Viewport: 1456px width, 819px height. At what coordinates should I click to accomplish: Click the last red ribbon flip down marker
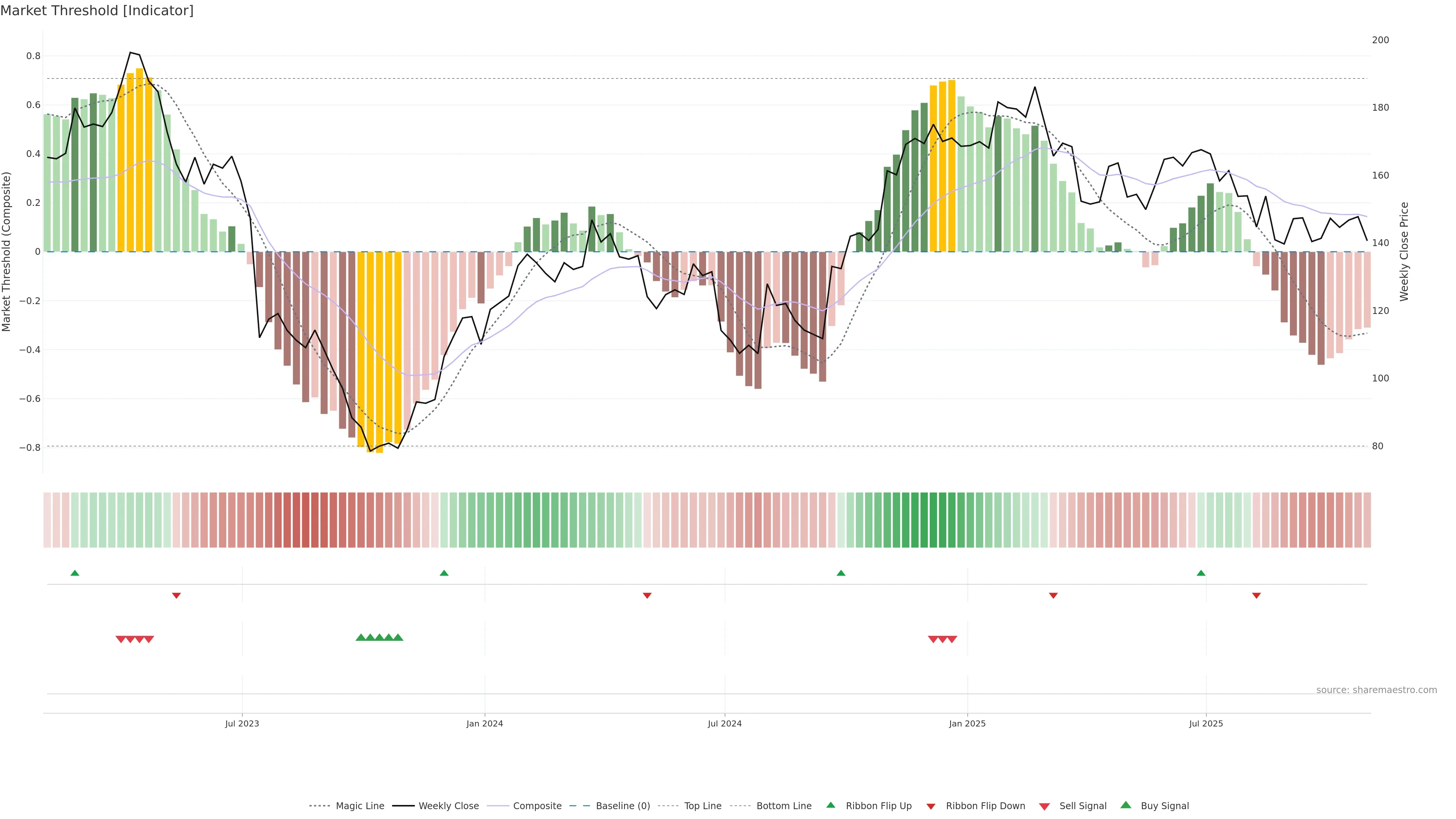point(1257,596)
